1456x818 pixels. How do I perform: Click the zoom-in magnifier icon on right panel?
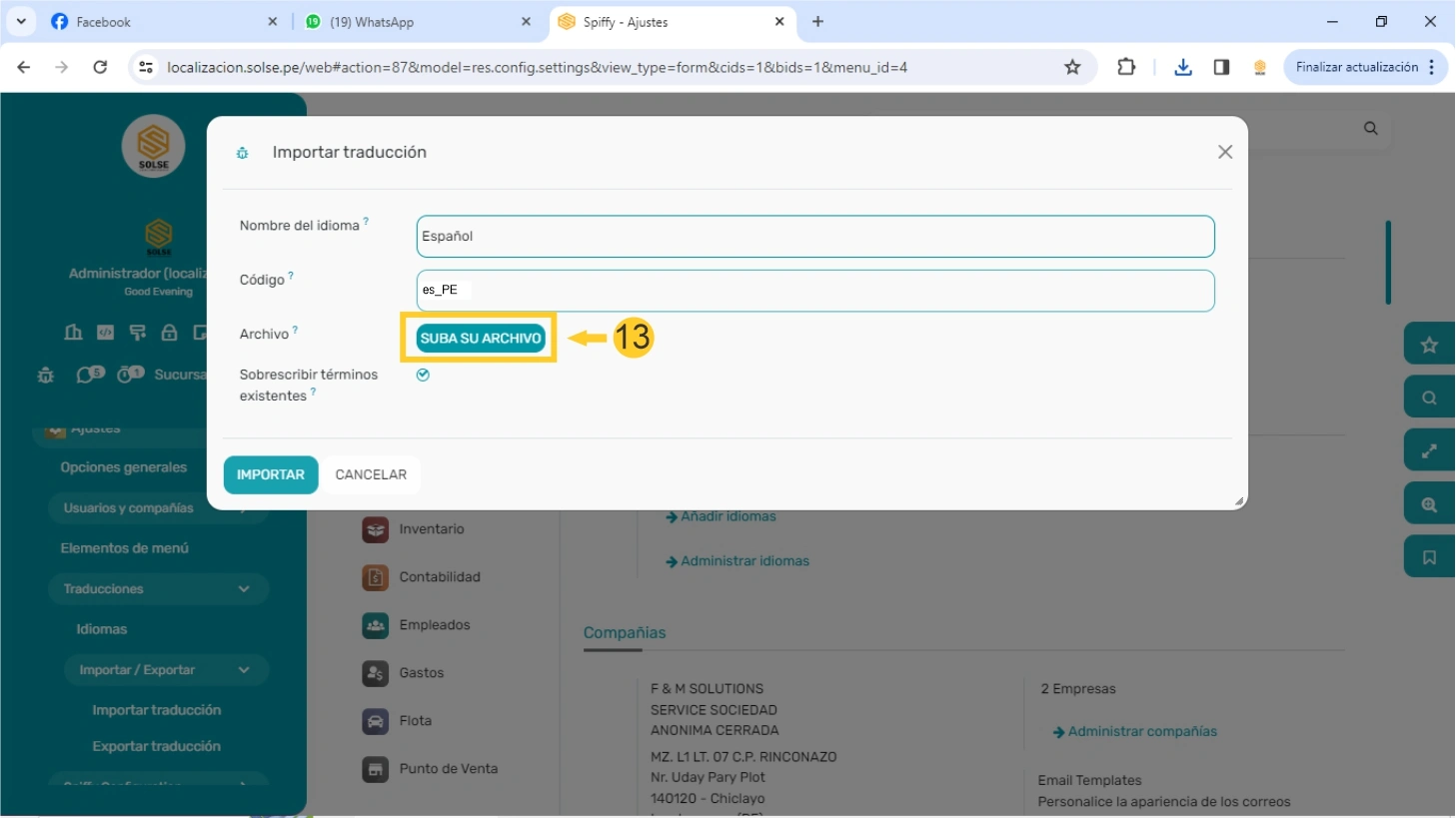pyautogui.click(x=1429, y=504)
